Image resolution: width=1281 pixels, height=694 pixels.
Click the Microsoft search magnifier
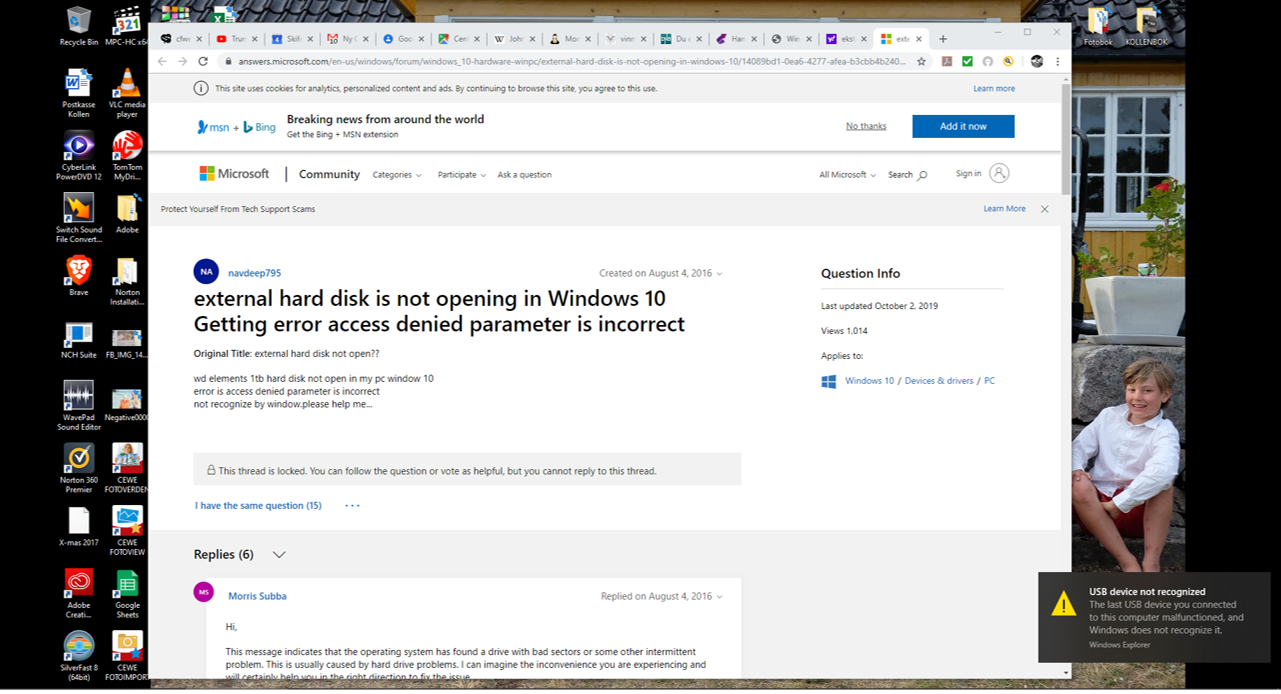922,175
